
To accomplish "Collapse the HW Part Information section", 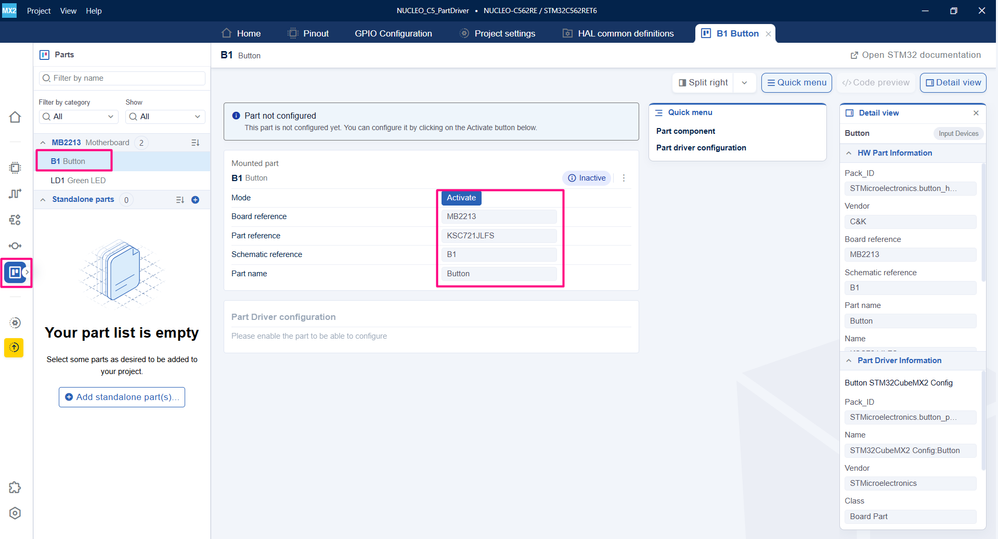I will [x=848, y=153].
